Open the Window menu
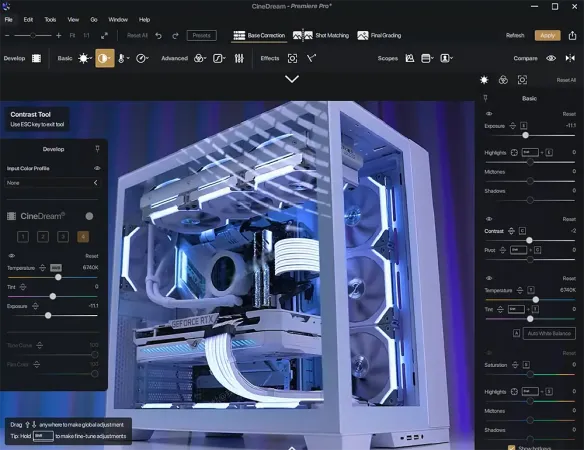Viewport: 584px width, 450px height. click(x=118, y=20)
